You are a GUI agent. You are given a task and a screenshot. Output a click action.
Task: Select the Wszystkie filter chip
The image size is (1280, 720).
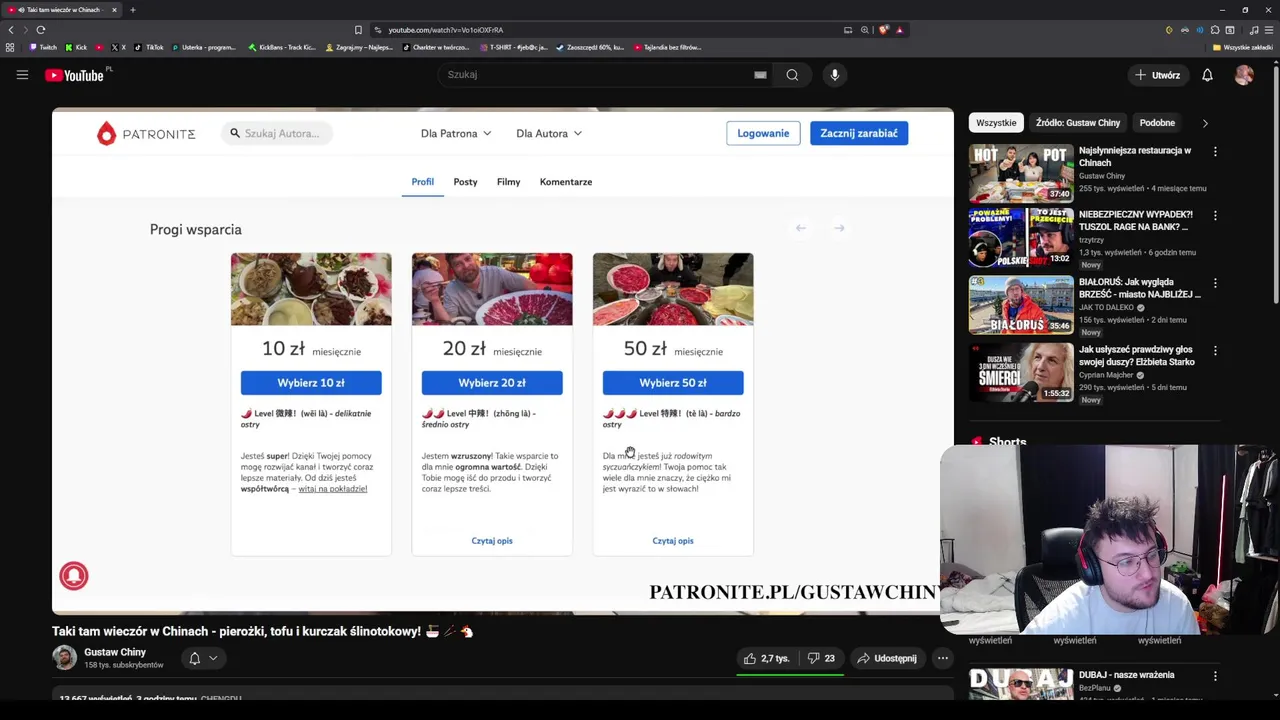coord(996,123)
